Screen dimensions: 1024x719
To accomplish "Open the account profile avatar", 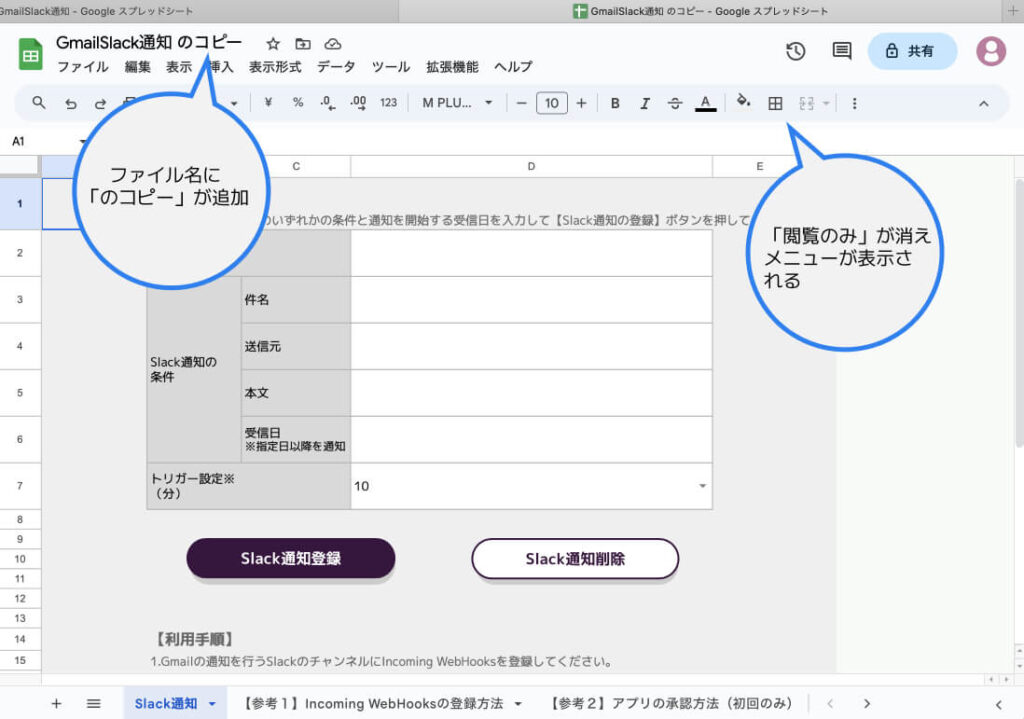I will (991, 51).
